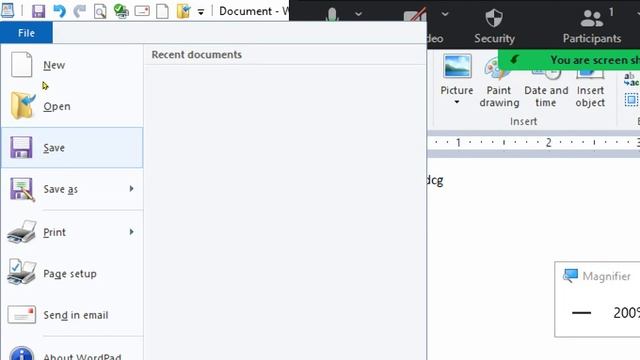Screen dimensions: 640x360
Task: Click the blank page New icon in toolbar
Action: click(162, 11)
